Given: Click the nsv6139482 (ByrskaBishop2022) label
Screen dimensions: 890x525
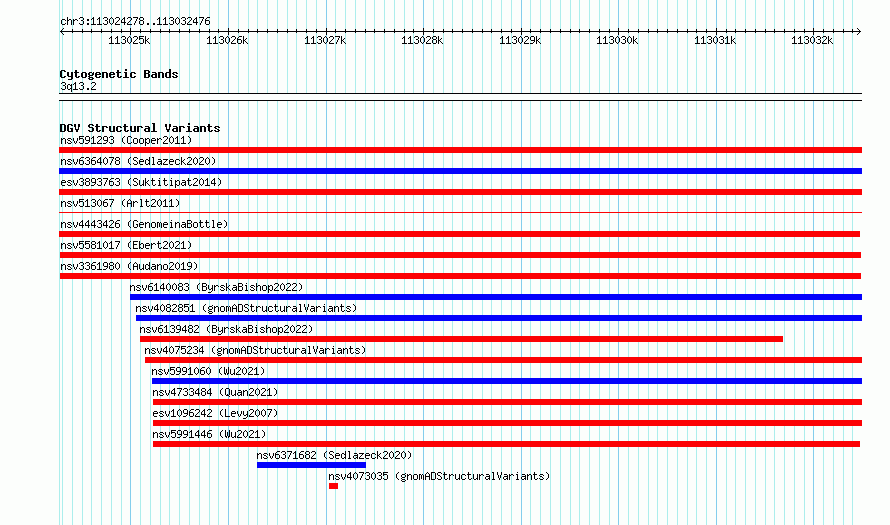Looking at the screenshot, I should (x=226, y=329).
